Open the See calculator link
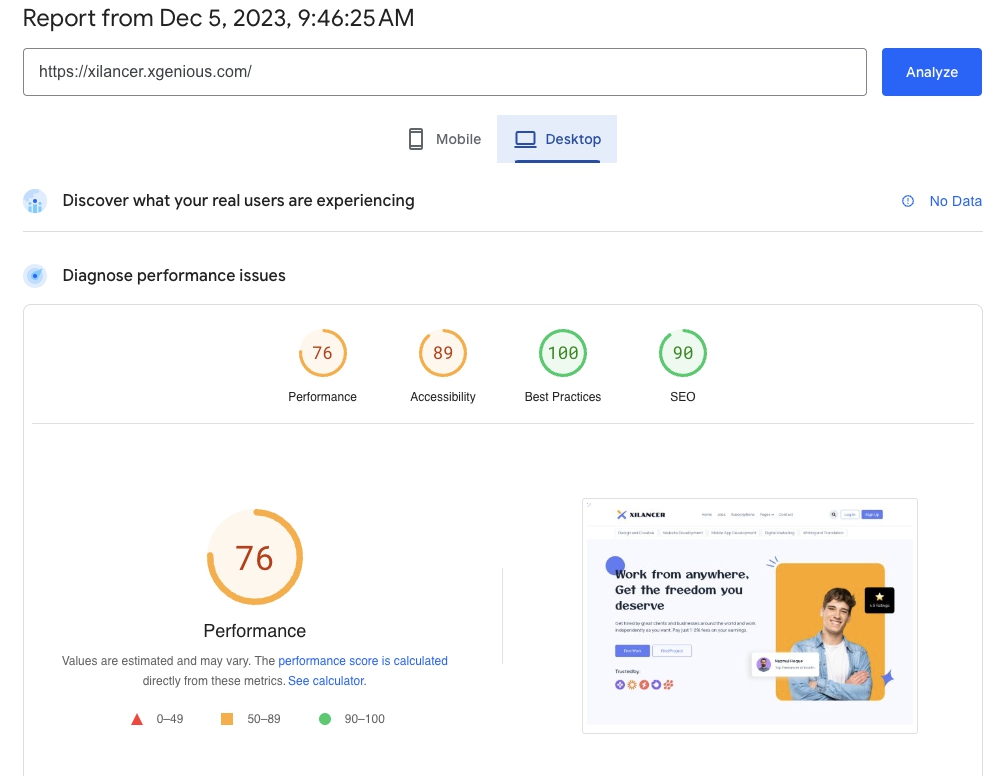The width and height of the screenshot is (1002, 776). [326, 681]
